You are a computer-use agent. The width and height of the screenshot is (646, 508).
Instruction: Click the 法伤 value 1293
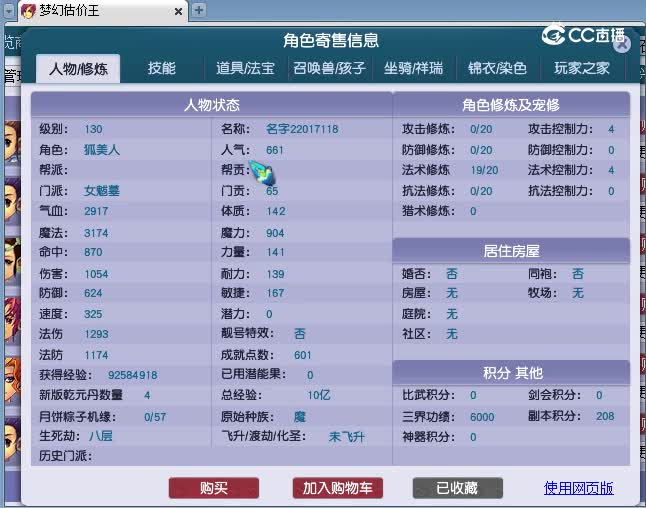click(96, 334)
